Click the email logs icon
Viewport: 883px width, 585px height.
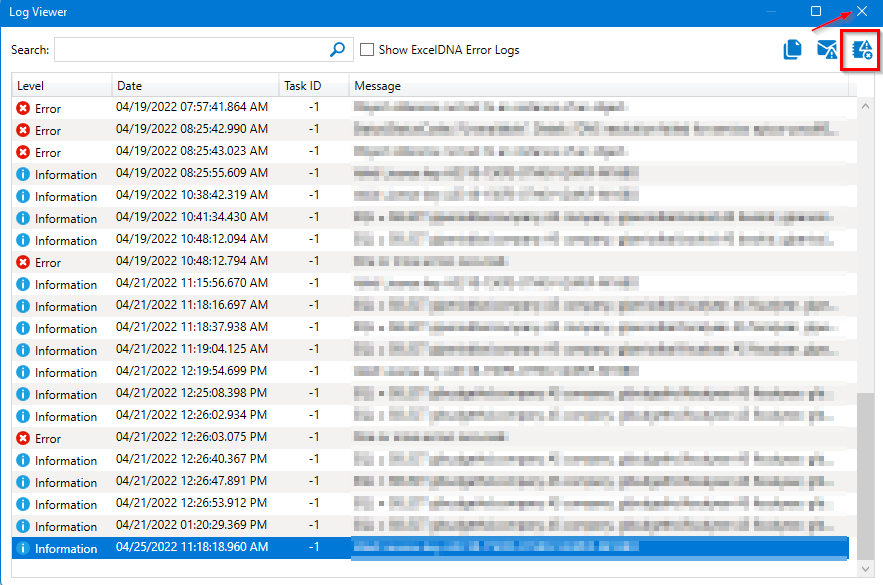[827, 50]
